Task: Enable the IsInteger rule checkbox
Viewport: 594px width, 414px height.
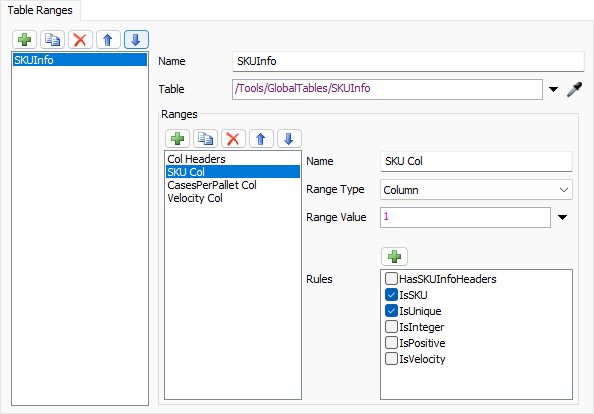Action: (391, 327)
